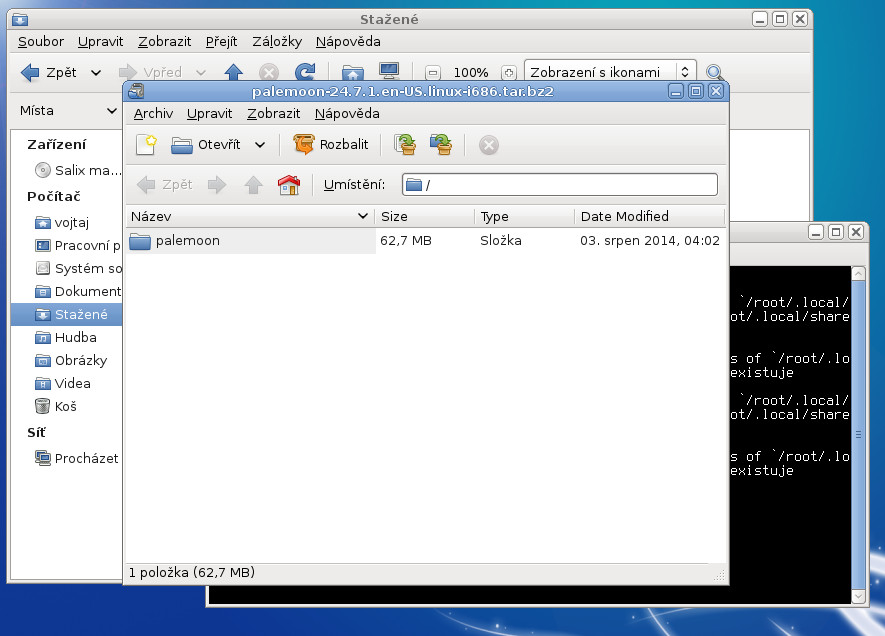Go up one level in archive manager
The height and width of the screenshot is (636, 885).
253,185
